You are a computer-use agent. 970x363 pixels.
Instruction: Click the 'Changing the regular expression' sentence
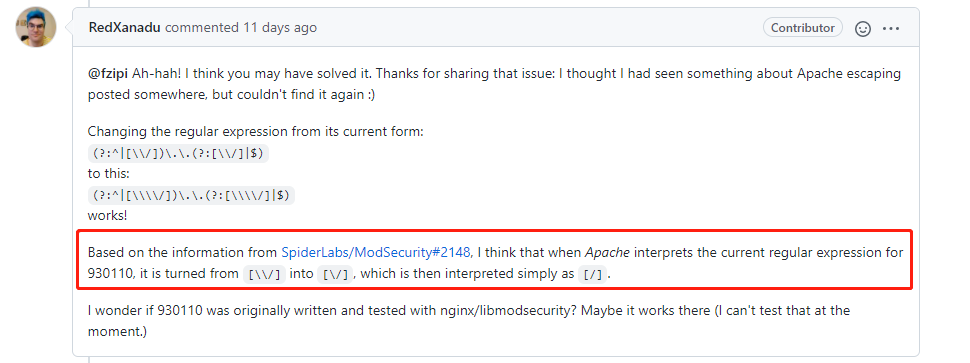point(255,132)
